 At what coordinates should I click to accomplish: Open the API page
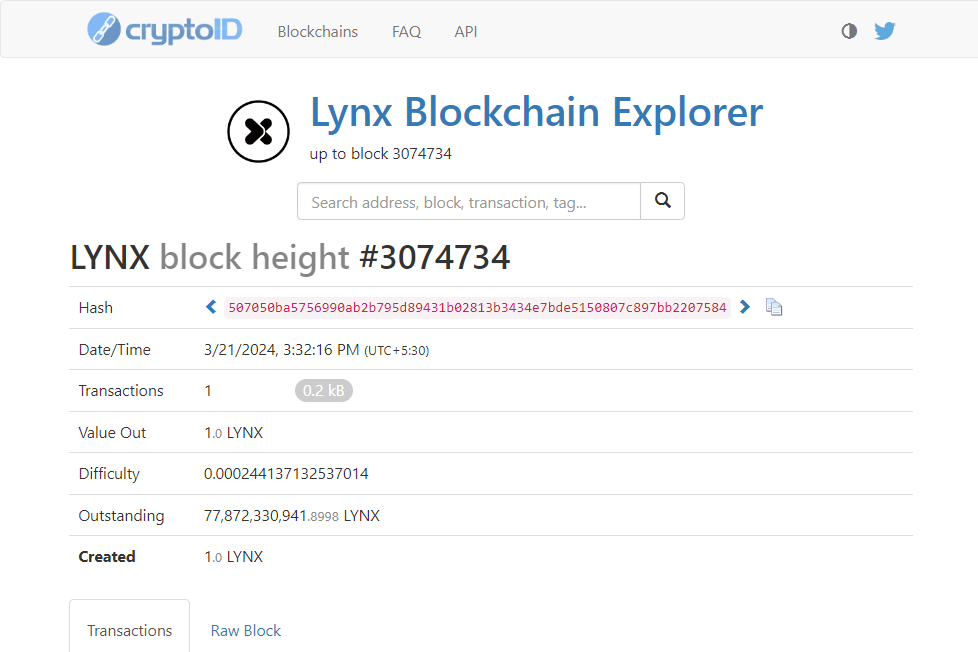click(466, 32)
